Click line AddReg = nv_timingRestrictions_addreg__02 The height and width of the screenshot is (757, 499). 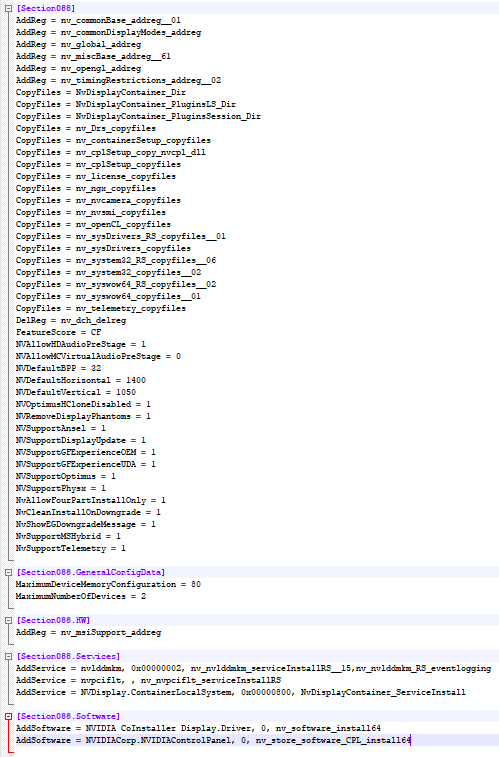tap(119, 80)
